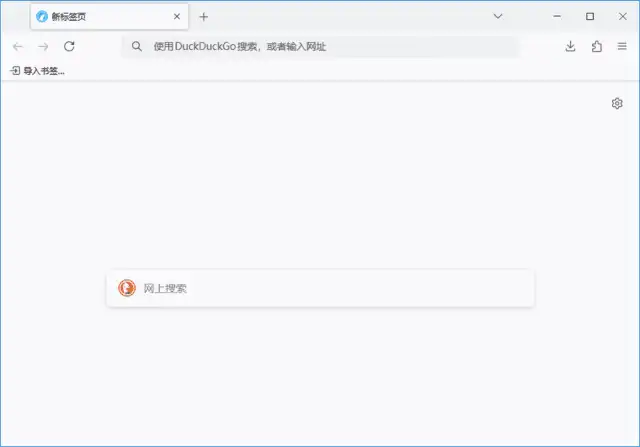Click the magnifier icon in address bar

(137, 46)
